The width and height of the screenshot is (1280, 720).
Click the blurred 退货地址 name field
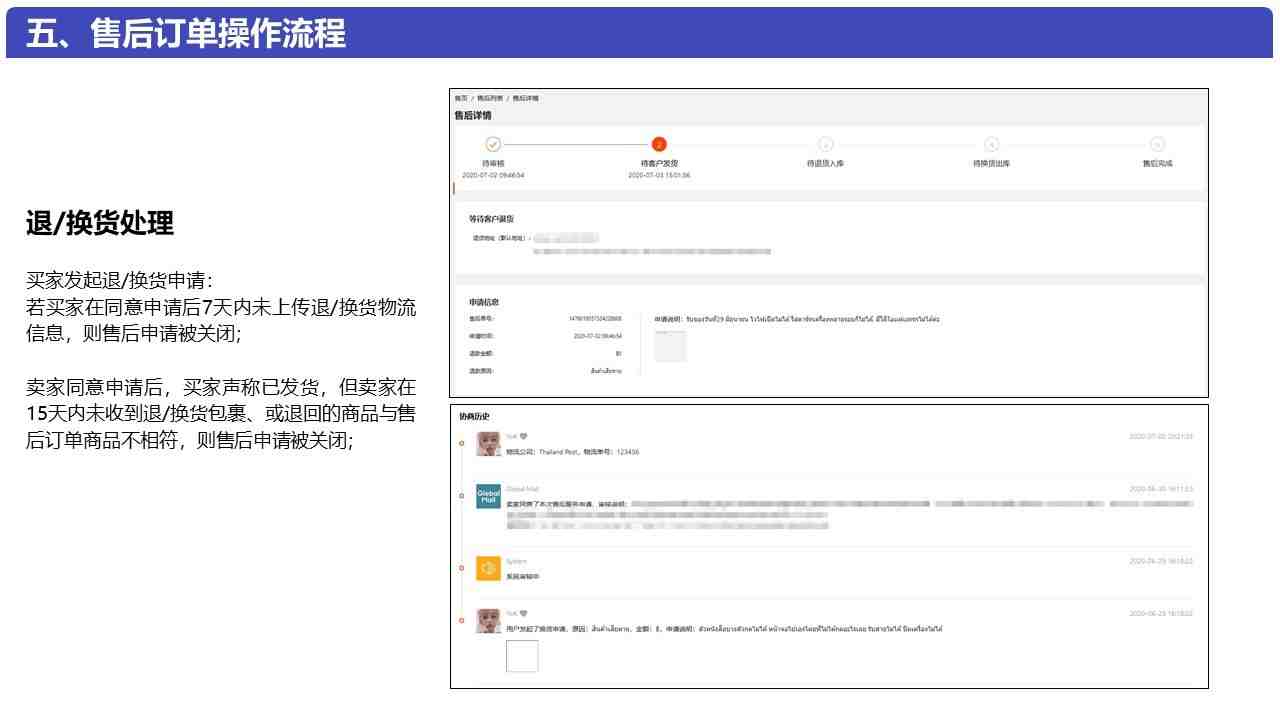pos(566,238)
